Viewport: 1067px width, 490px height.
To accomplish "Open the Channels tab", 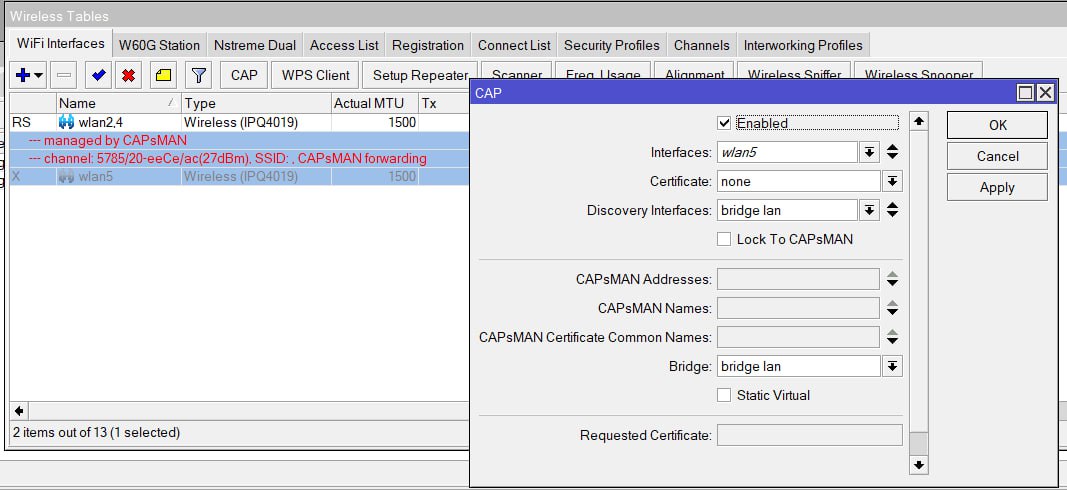I will pyautogui.click(x=702, y=46).
